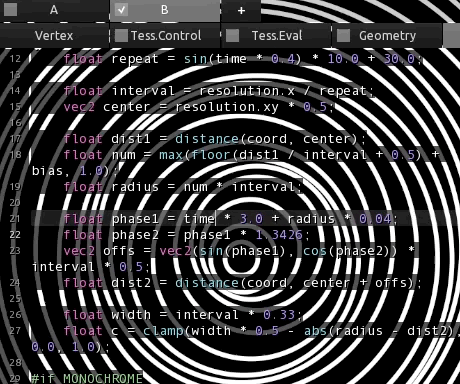Switch to buffer tab A
The height and width of the screenshot is (384, 460).
[x=54, y=10]
